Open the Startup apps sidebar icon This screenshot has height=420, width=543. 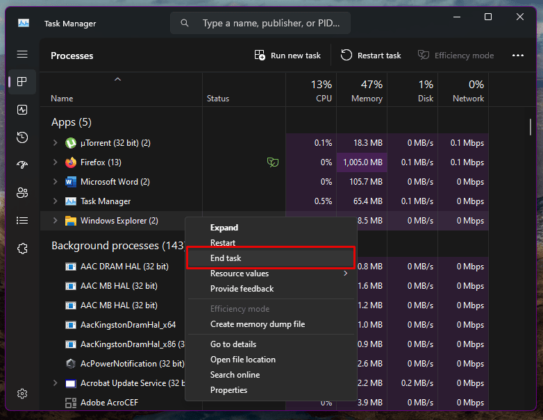click(22, 165)
